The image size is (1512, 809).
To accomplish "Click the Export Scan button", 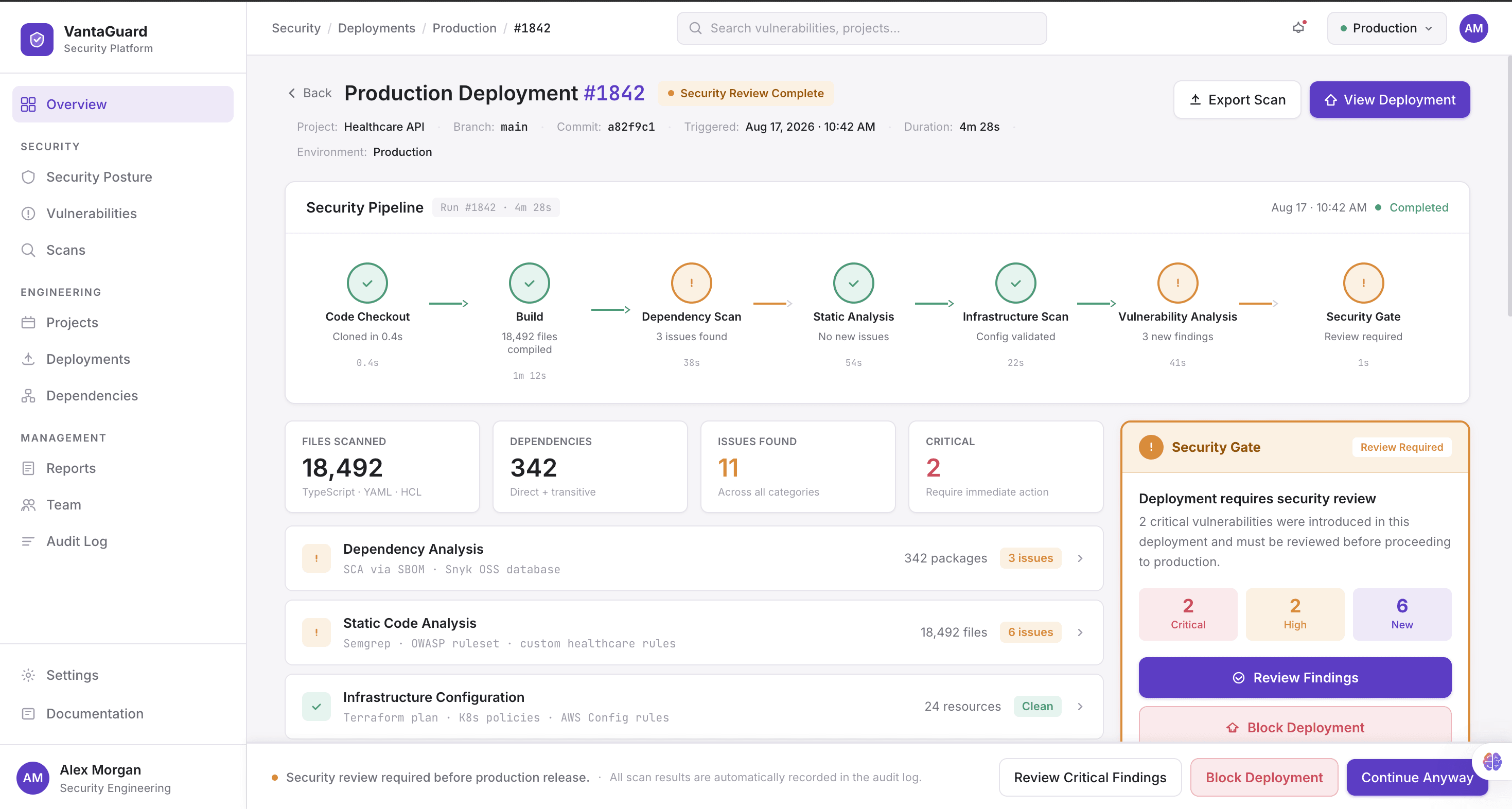I will (x=1237, y=100).
